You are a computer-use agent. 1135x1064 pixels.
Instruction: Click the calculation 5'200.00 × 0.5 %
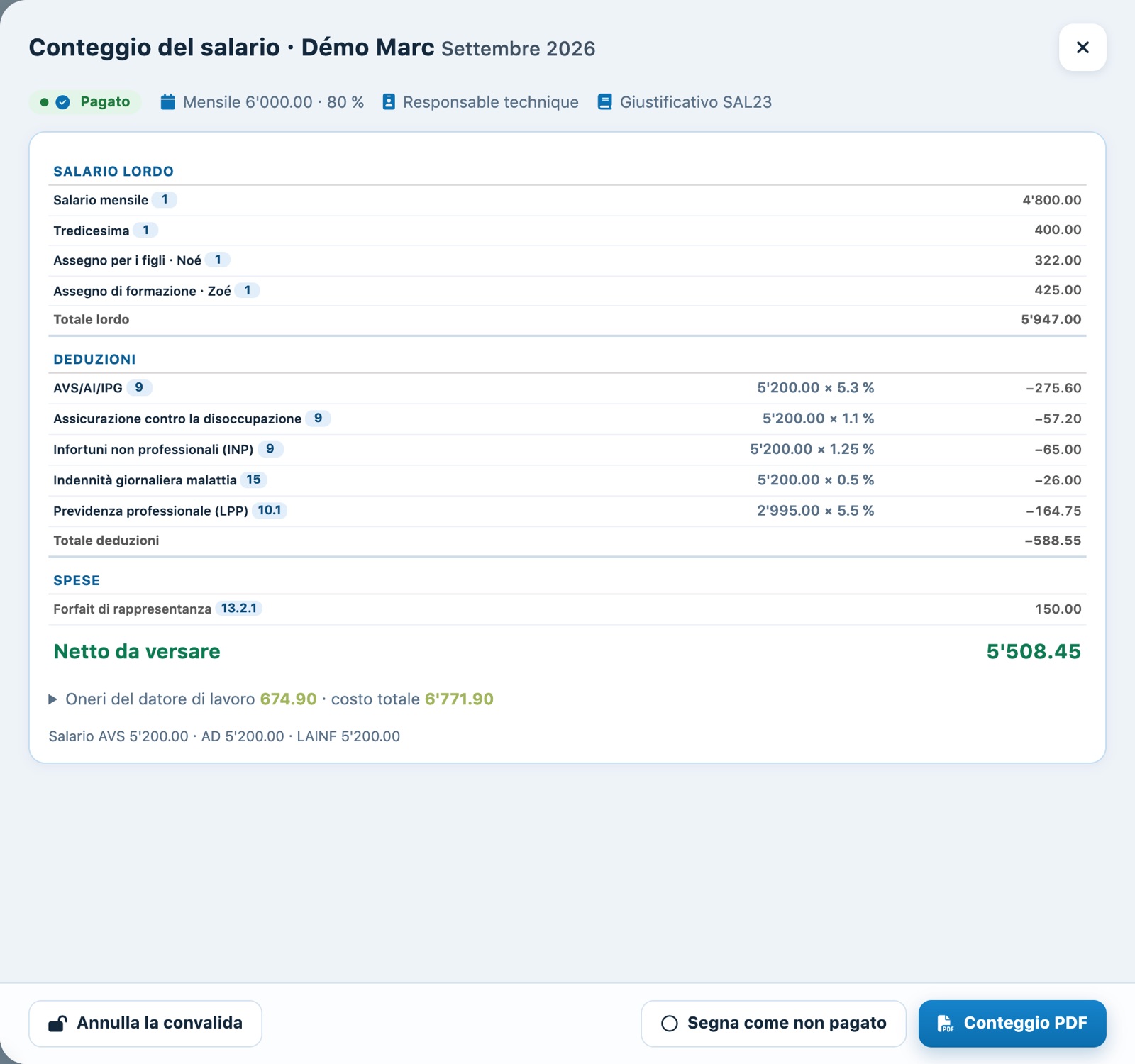816,480
